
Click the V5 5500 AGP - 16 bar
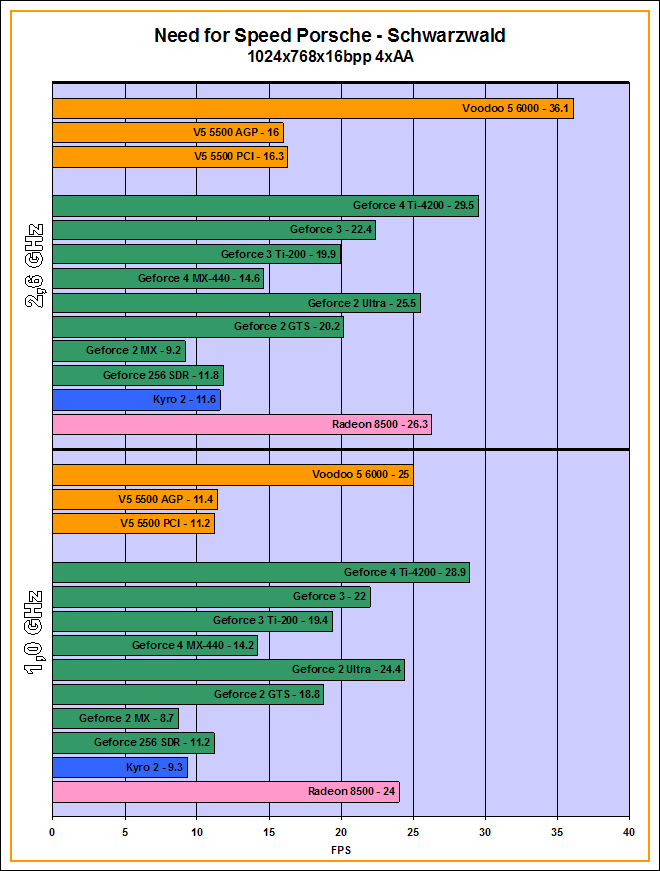(167, 132)
